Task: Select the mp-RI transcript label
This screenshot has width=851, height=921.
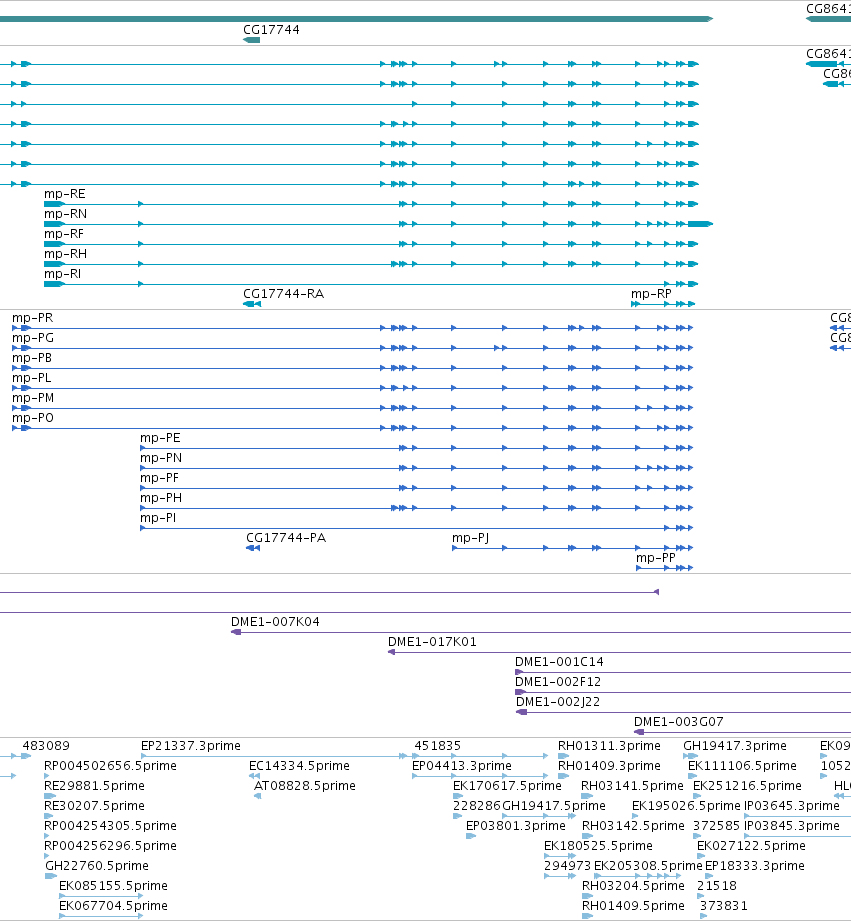Action: [x=62, y=274]
